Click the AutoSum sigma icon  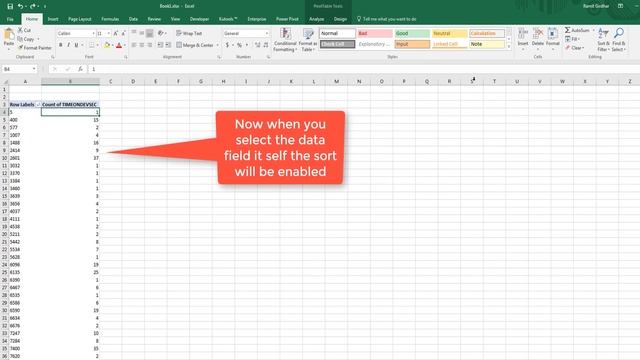[567, 30]
